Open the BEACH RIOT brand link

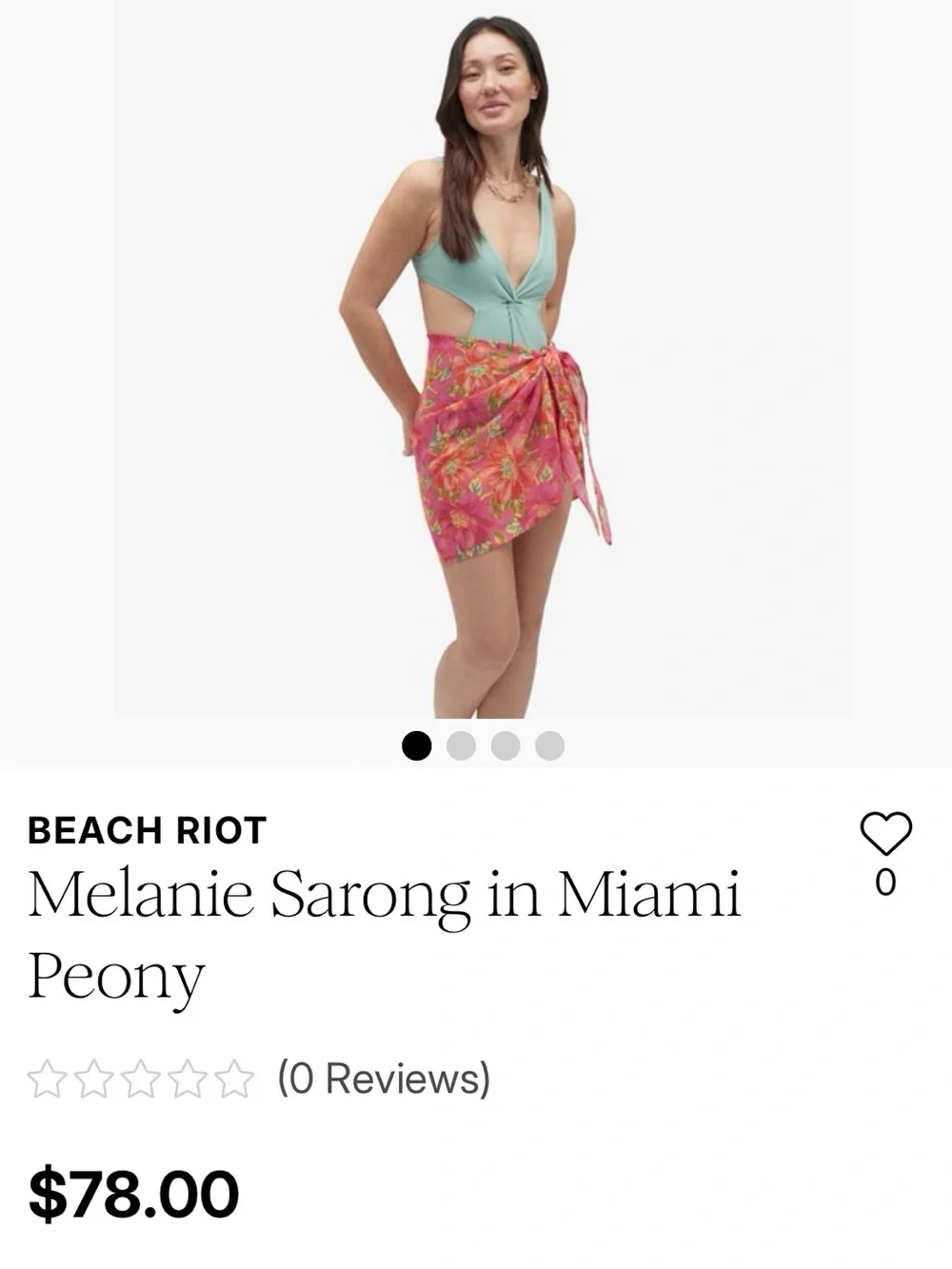pyautogui.click(x=148, y=831)
